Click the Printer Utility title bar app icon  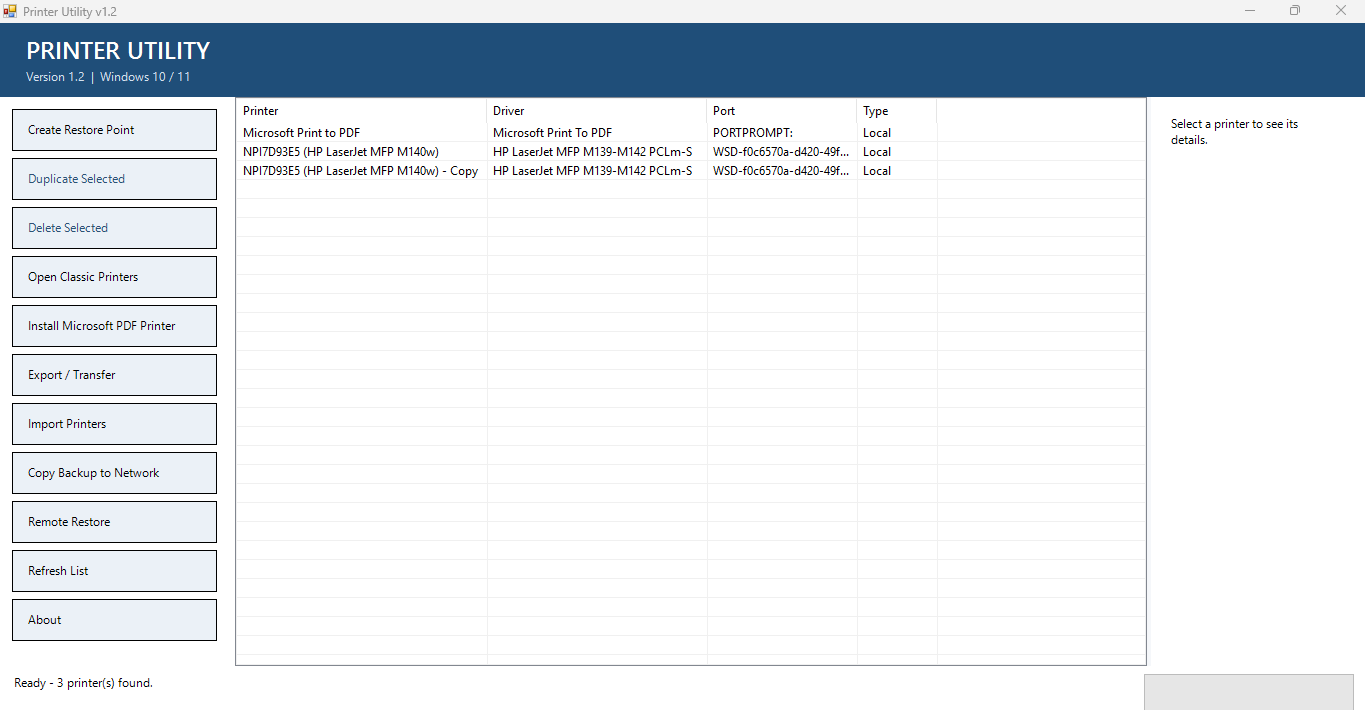point(10,11)
